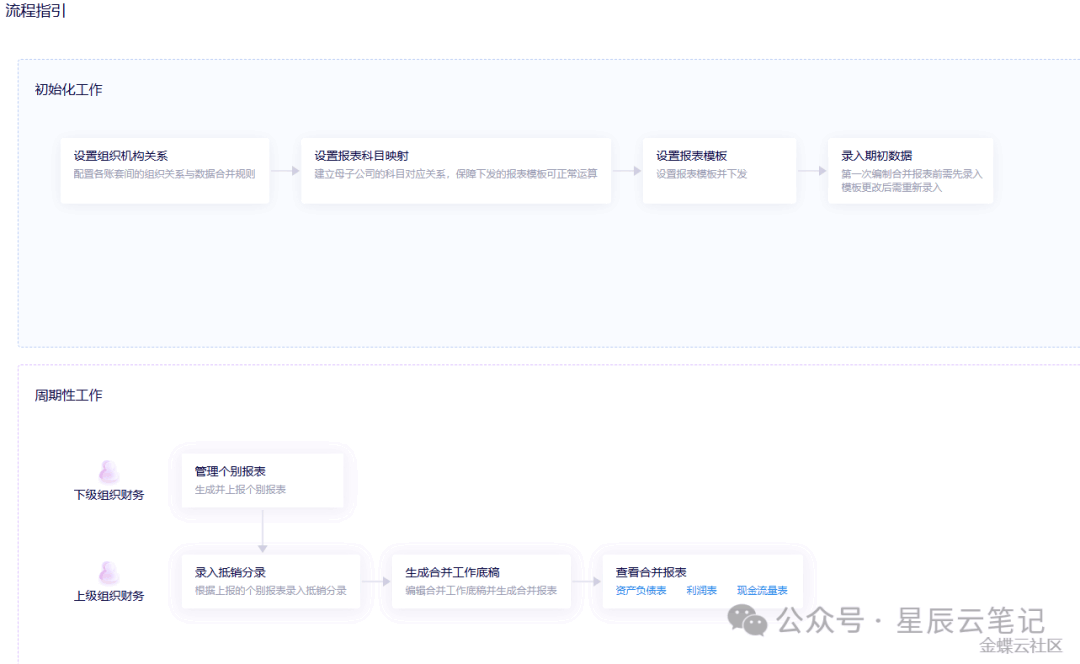Click the 周期性工作 section heading
Image resolution: width=1080 pixels, height=664 pixels.
coord(68,395)
